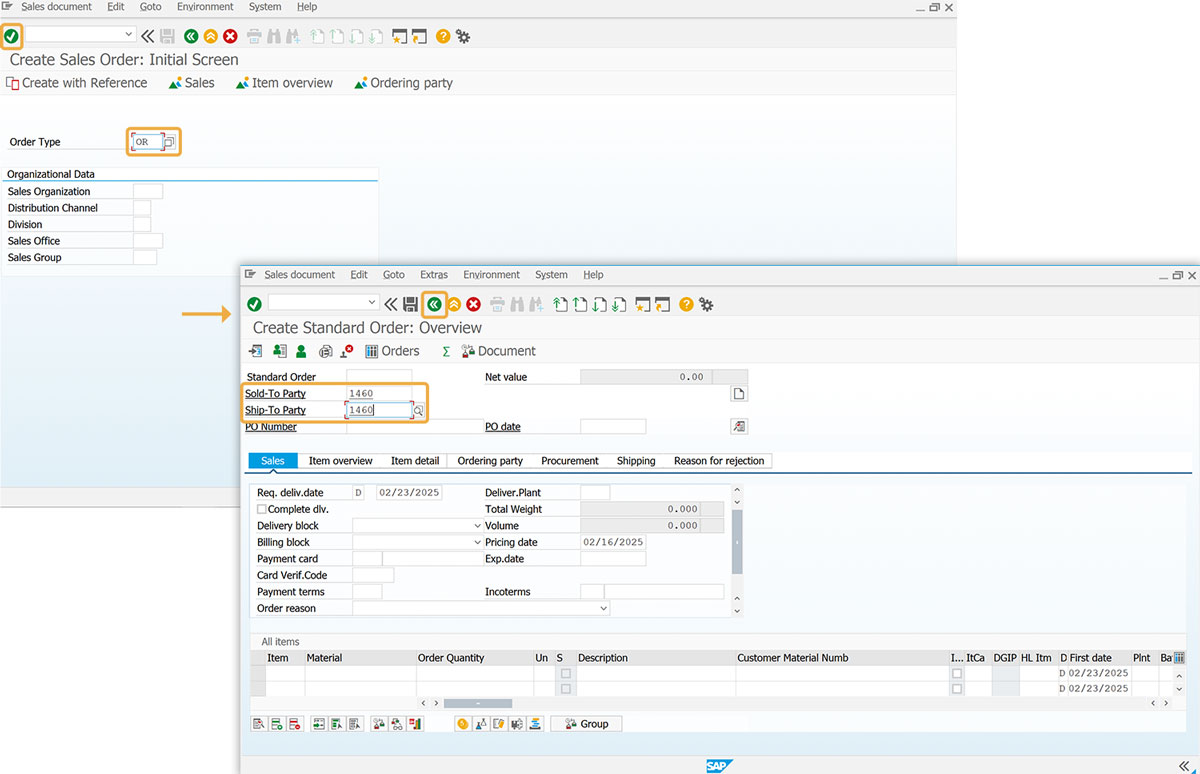Open Order Type value help button
This screenshot has height=774, width=1200.
(x=170, y=142)
